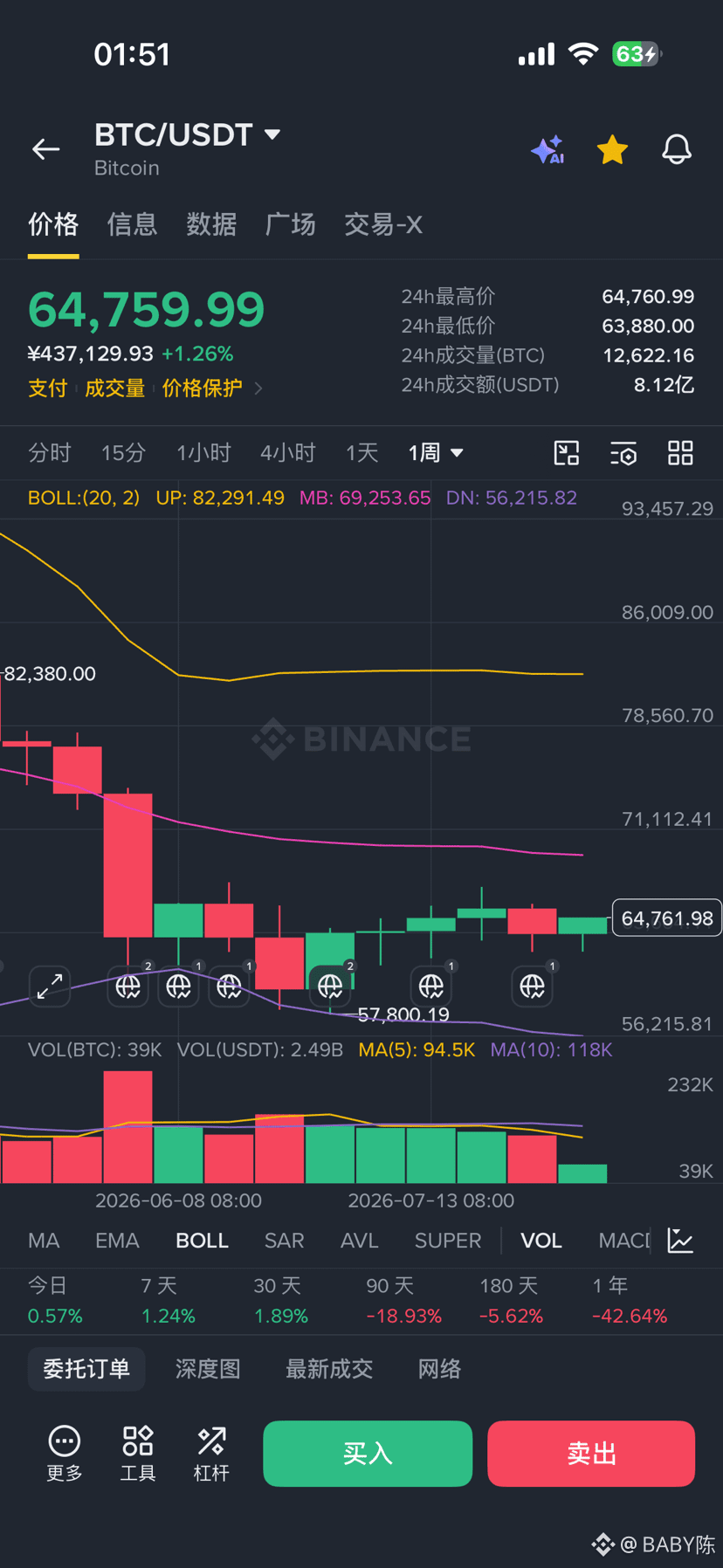View 180 天 -5.62% performance
This screenshot has height=1568, width=723.
[x=512, y=1300]
